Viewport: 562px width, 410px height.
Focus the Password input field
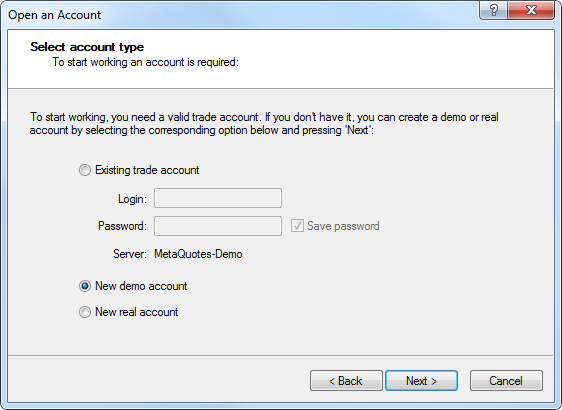218,226
